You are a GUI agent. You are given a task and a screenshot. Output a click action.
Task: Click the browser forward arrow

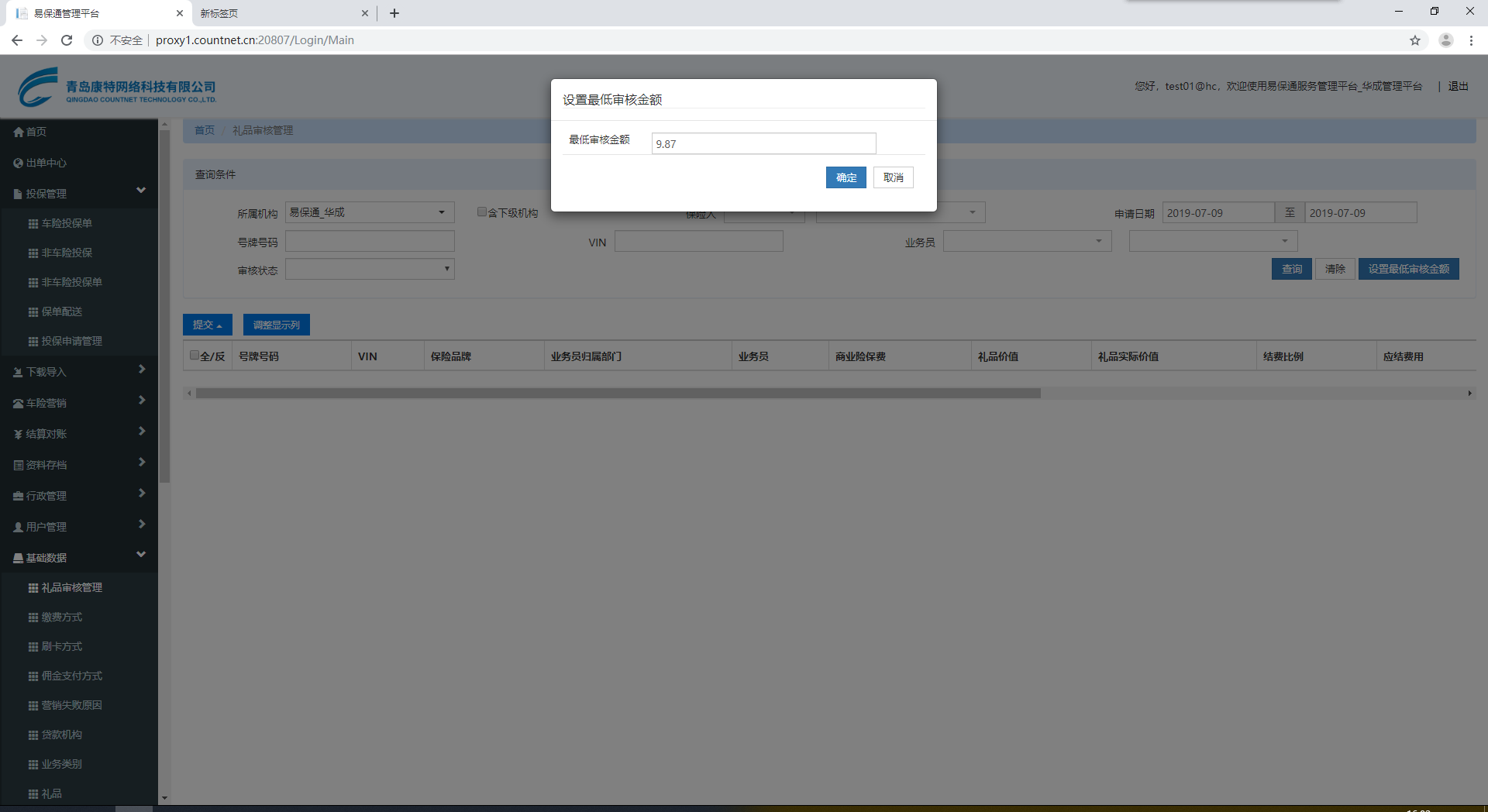click(x=42, y=40)
